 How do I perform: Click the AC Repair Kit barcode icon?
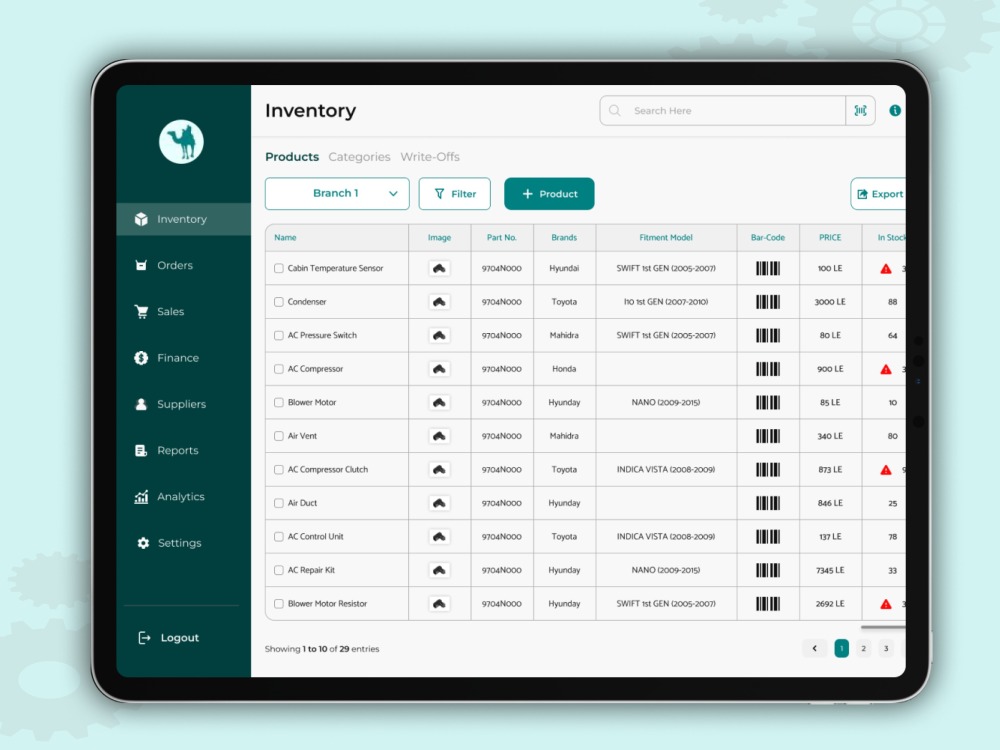pos(768,570)
